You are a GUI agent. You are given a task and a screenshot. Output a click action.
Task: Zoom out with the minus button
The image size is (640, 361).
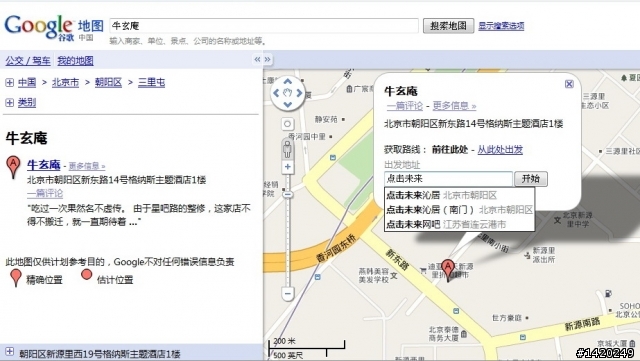[288, 294]
